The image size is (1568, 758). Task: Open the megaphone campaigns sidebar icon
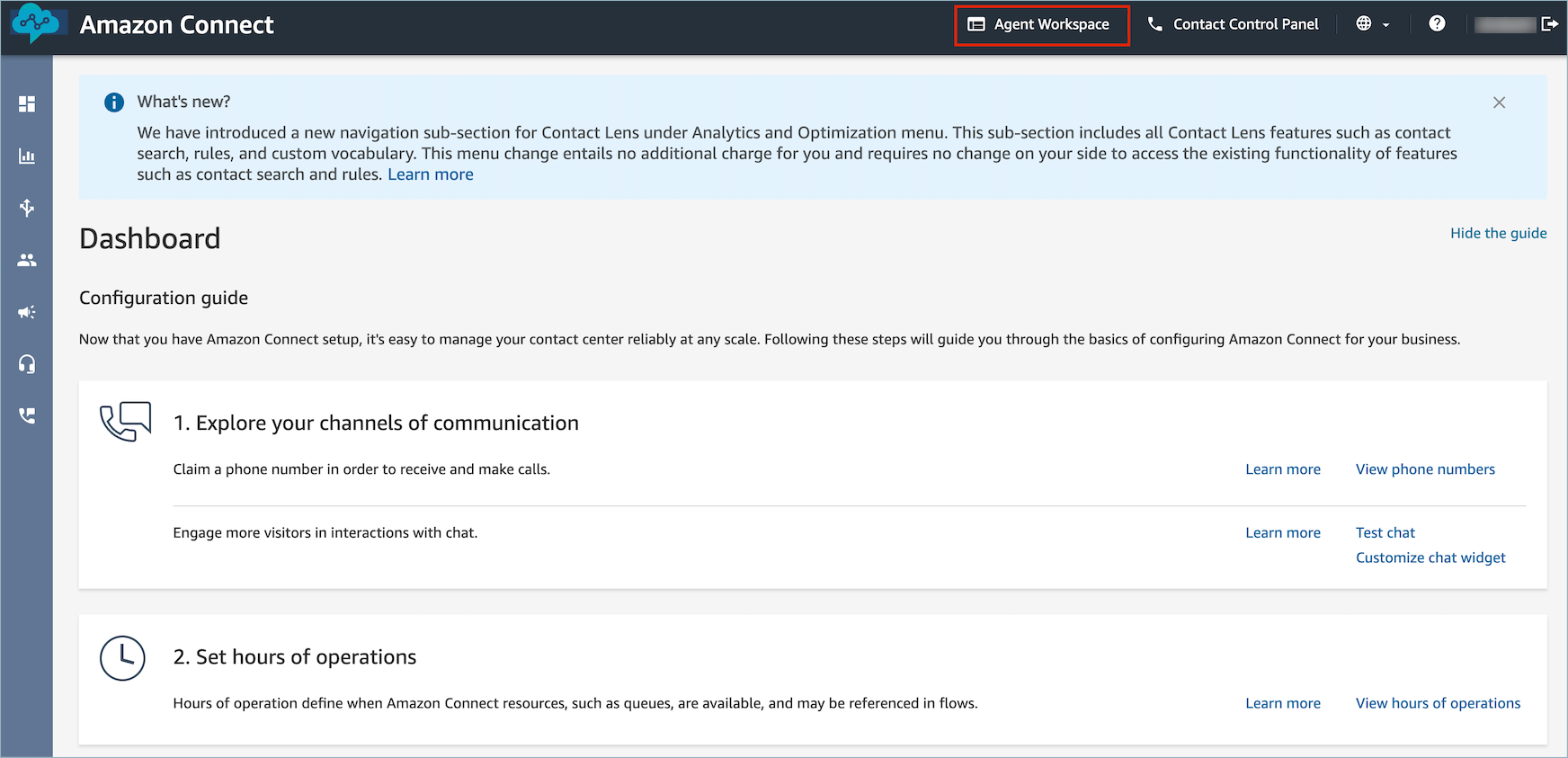click(27, 312)
